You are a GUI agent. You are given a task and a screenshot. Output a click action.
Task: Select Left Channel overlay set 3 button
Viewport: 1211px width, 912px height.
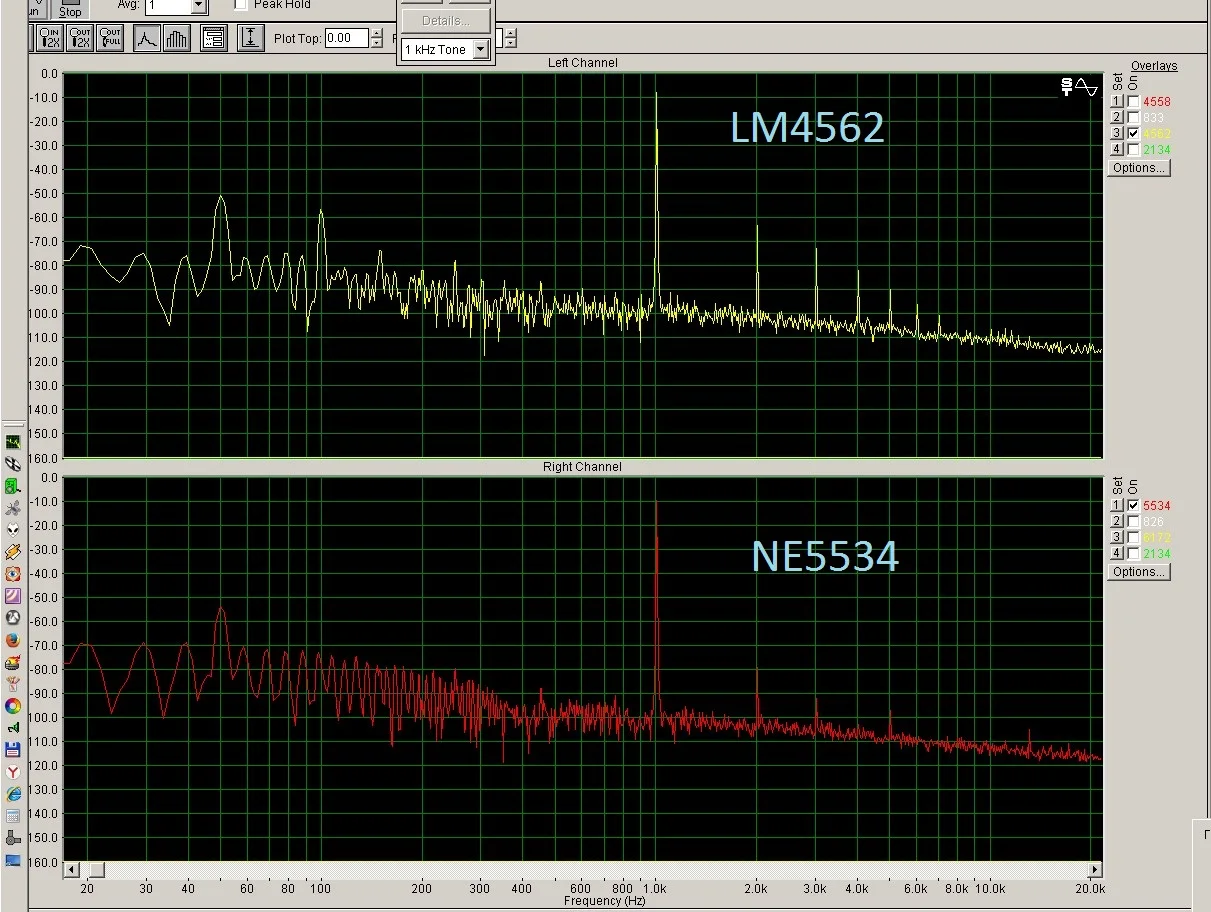[x=1117, y=133]
